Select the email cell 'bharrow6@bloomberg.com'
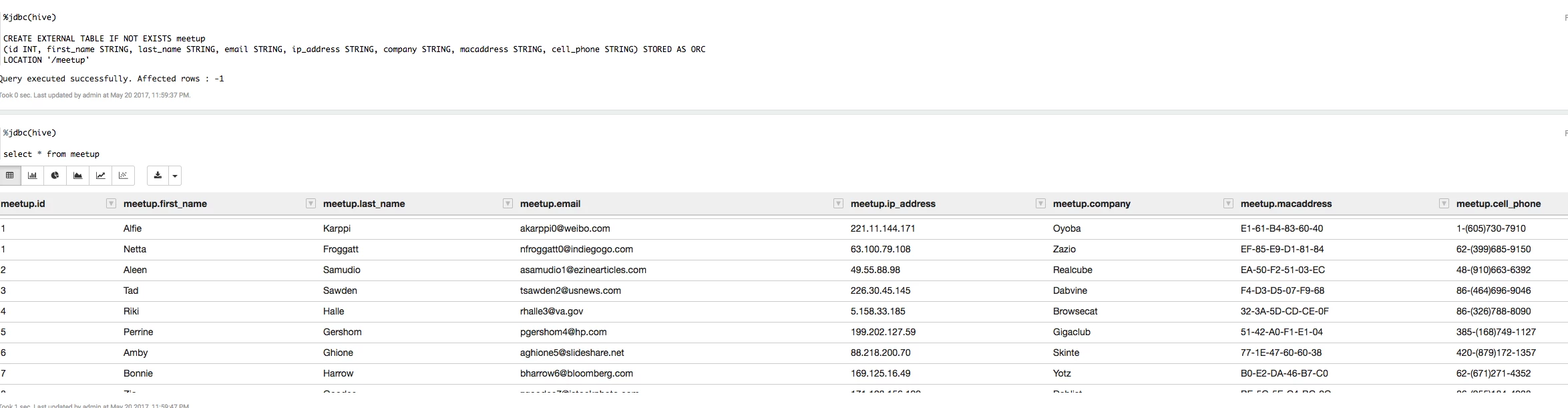The width and height of the screenshot is (1568, 408). (576, 373)
